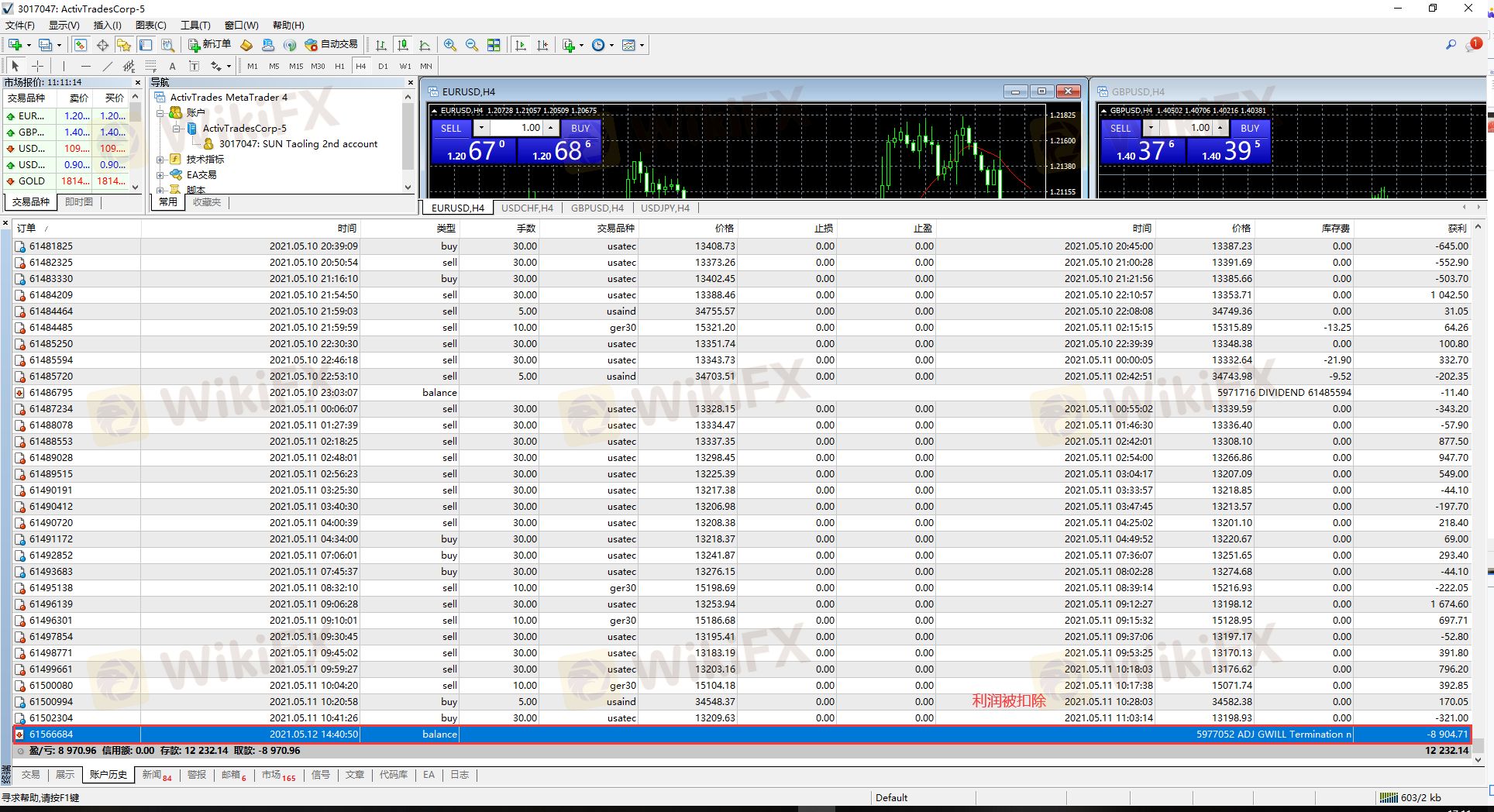Screen dimensions: 1494x812
Task: Switch to the USDCHF,H4 chart tab
Action: [527, 208]
